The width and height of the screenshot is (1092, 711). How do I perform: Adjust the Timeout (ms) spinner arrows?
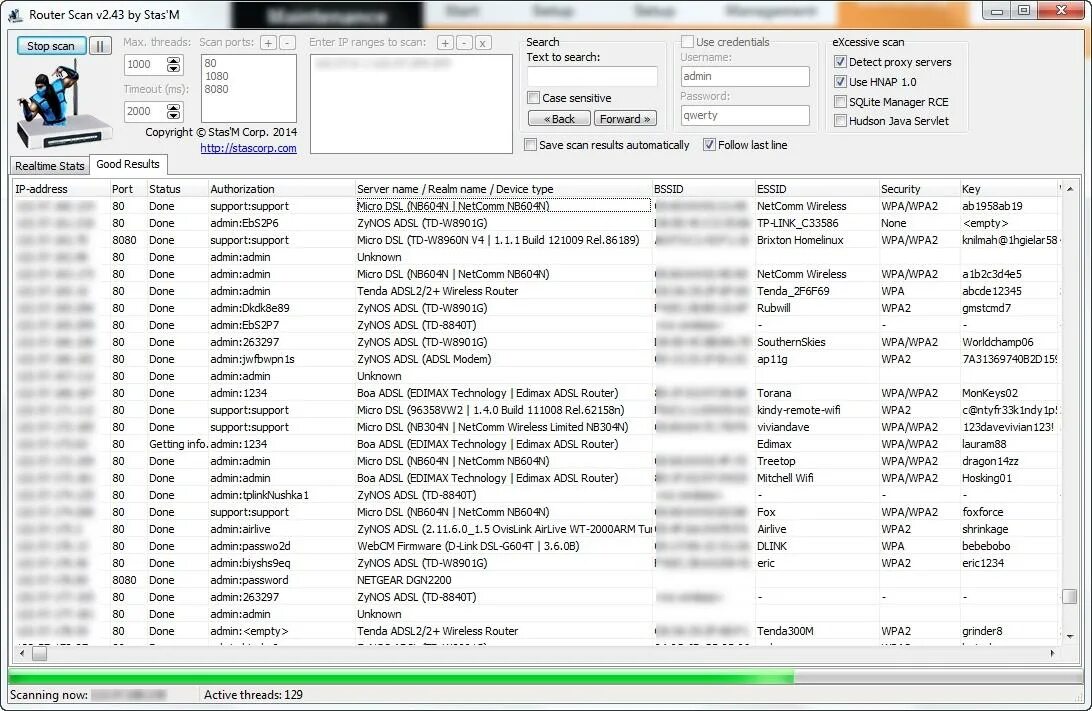tap(173, 111)
